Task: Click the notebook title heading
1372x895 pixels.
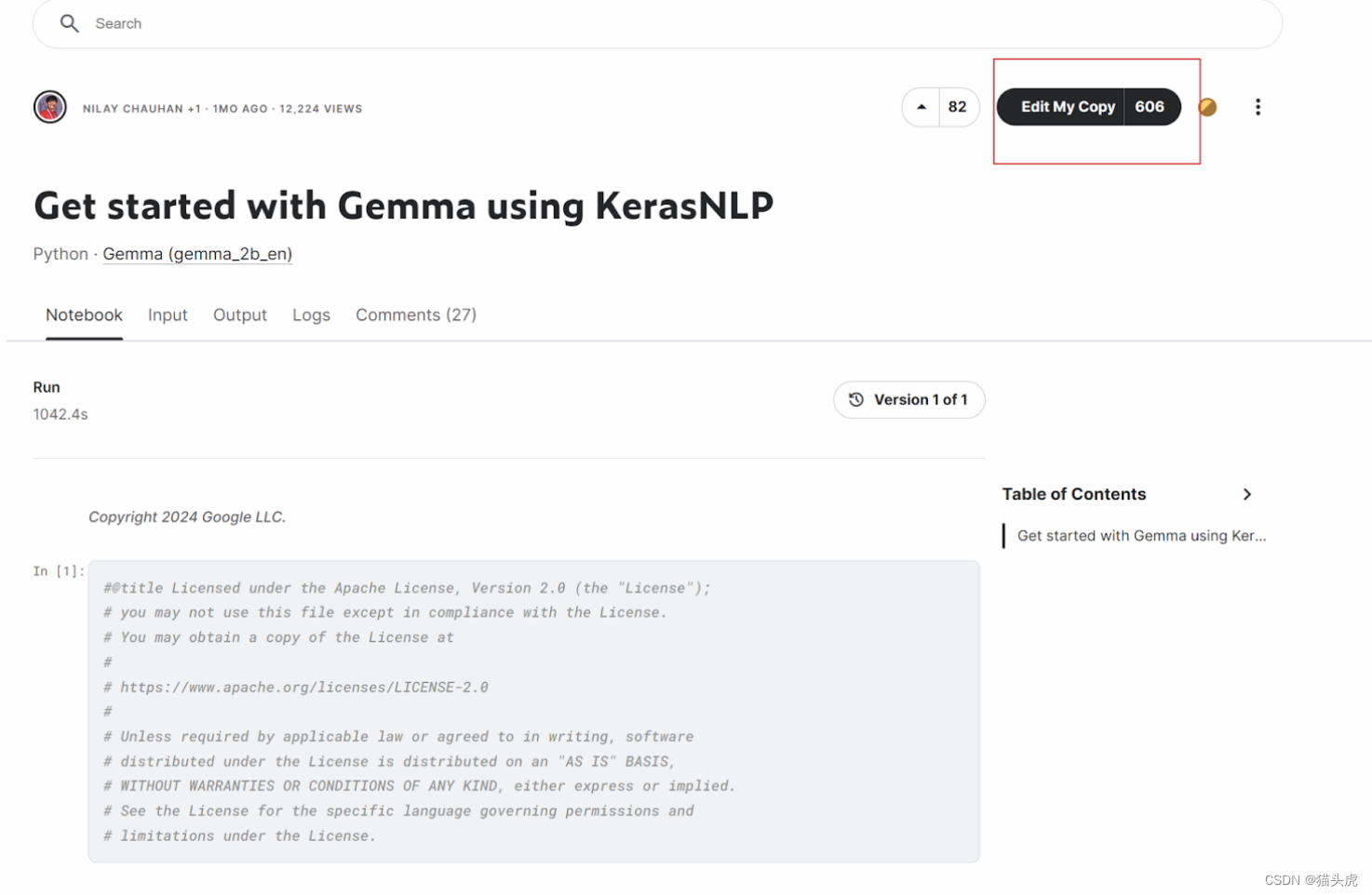Action: 403,206
